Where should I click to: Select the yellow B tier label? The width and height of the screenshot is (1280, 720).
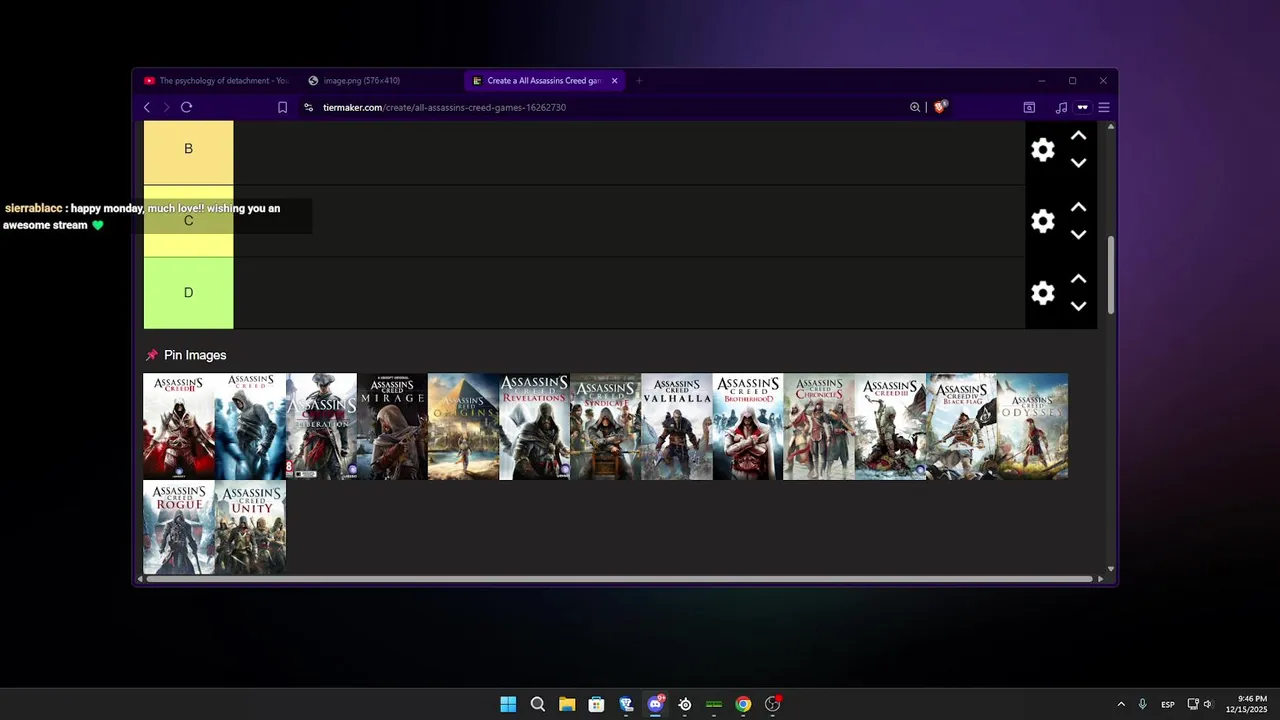click(188, 152)
